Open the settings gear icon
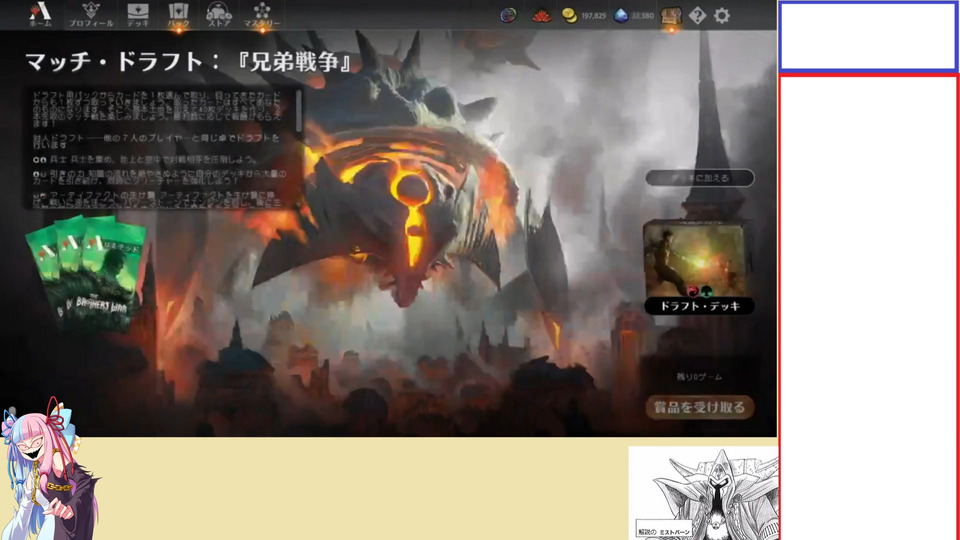This screenshot has width=960, height=540. click(x=722, y=15)
